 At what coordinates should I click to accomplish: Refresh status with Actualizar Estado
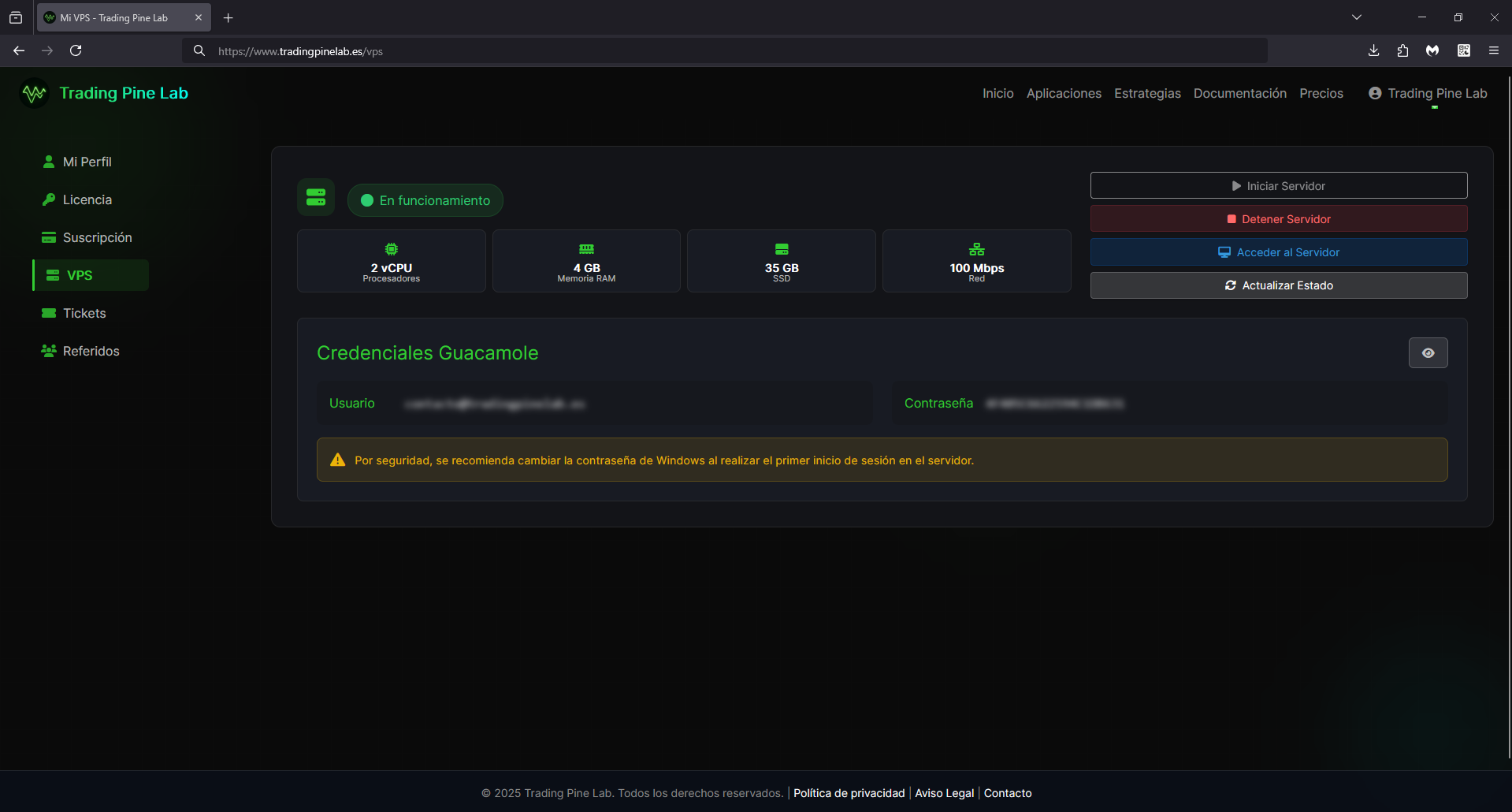(x=1278, y=285)
